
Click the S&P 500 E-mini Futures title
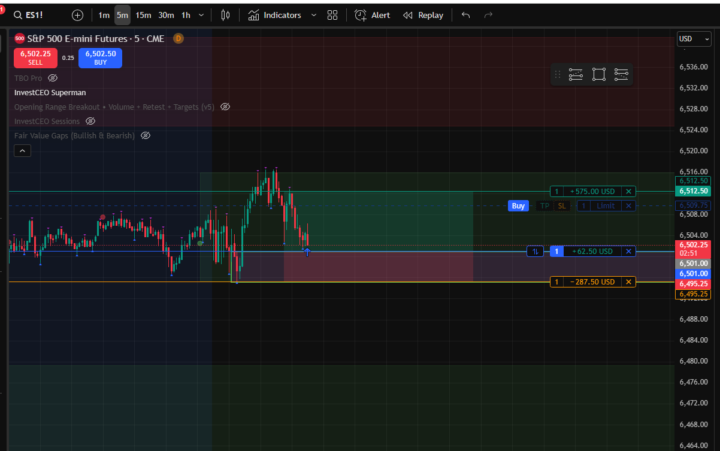pyautogui.click(x=96, y=39)
